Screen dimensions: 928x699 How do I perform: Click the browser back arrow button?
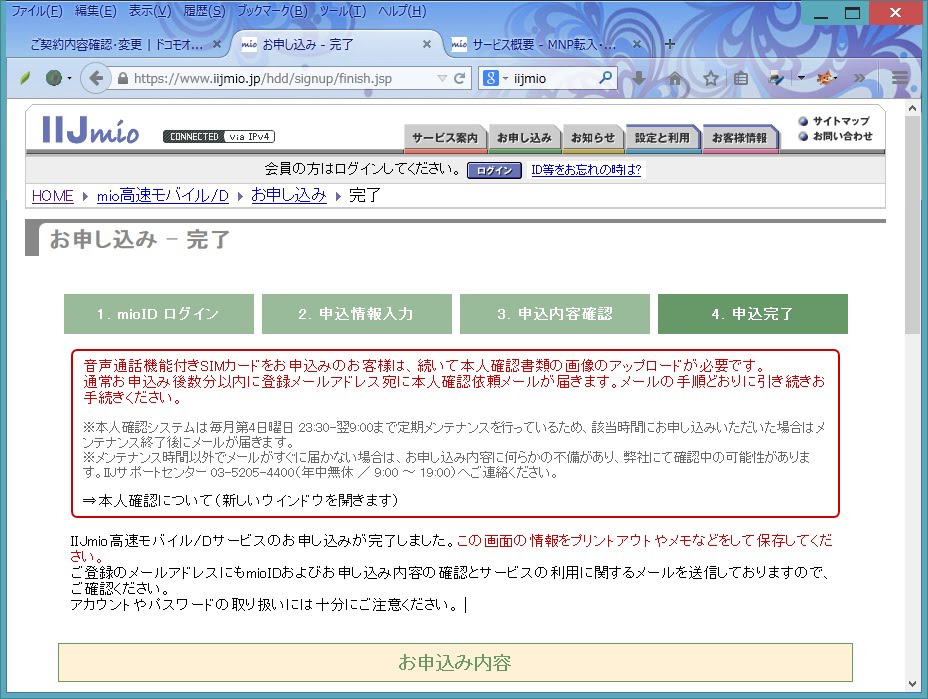coord(96,78)
